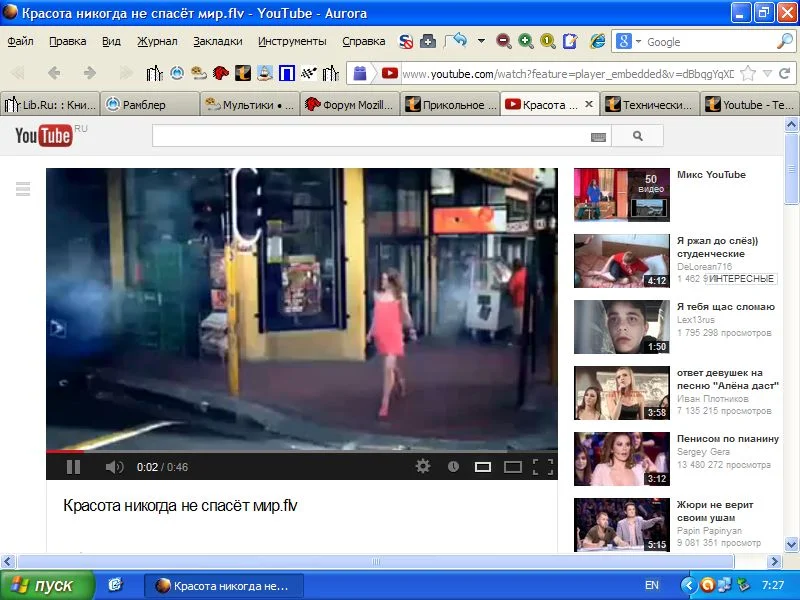Click the Watch Later clock icon
800x600 pixels.
click(x=453, y=466)
